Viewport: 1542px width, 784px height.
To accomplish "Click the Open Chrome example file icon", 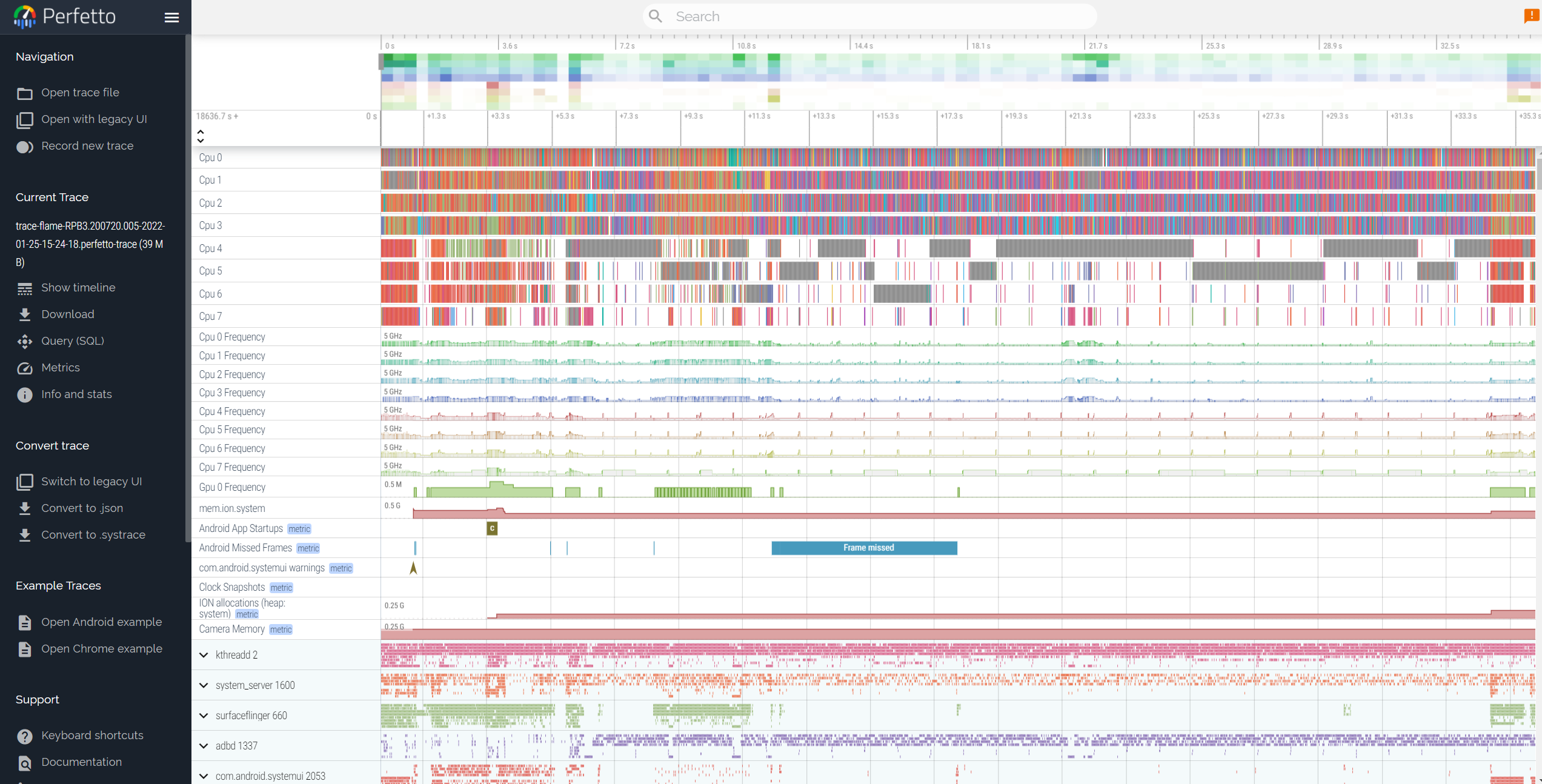I will (25, 649).
